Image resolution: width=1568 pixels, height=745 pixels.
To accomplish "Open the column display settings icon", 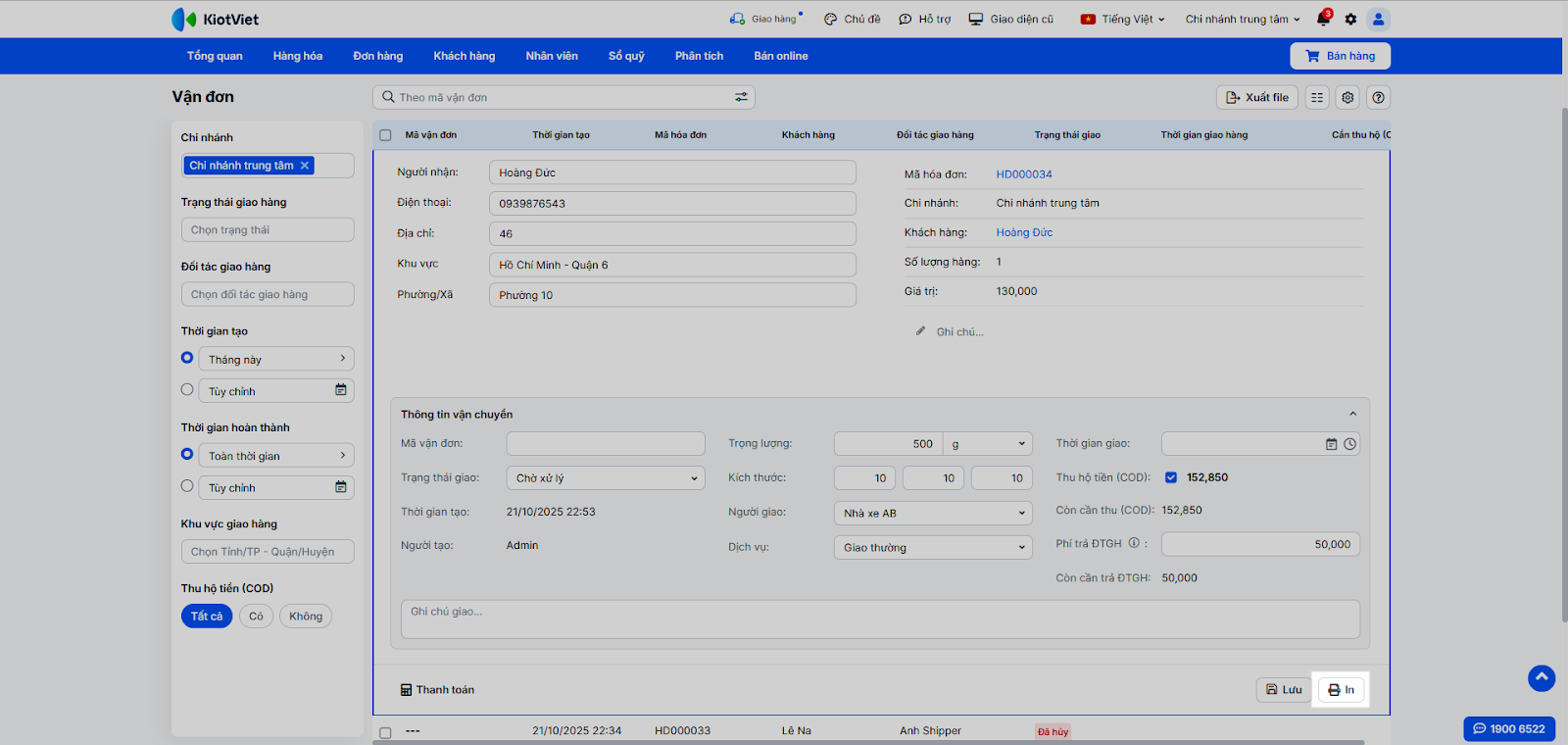I will [x=1317, y=98].
